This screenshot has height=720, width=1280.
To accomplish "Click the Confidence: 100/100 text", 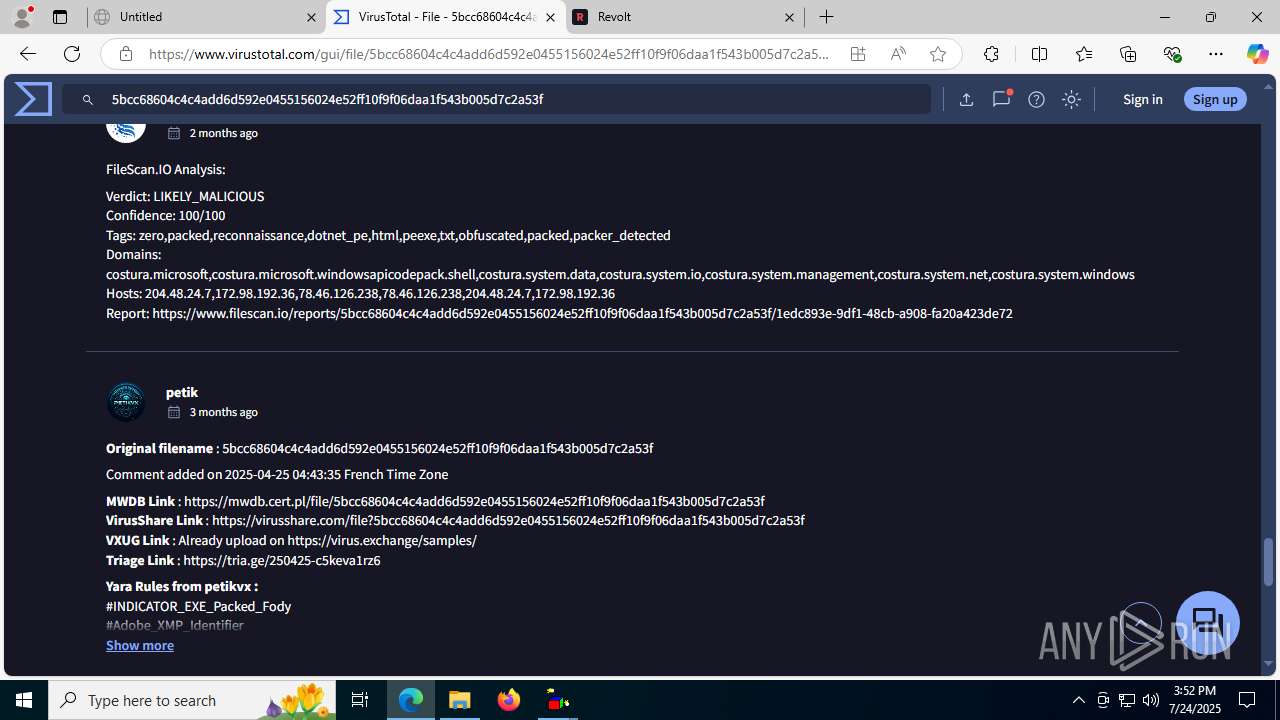I will point(166,215).
